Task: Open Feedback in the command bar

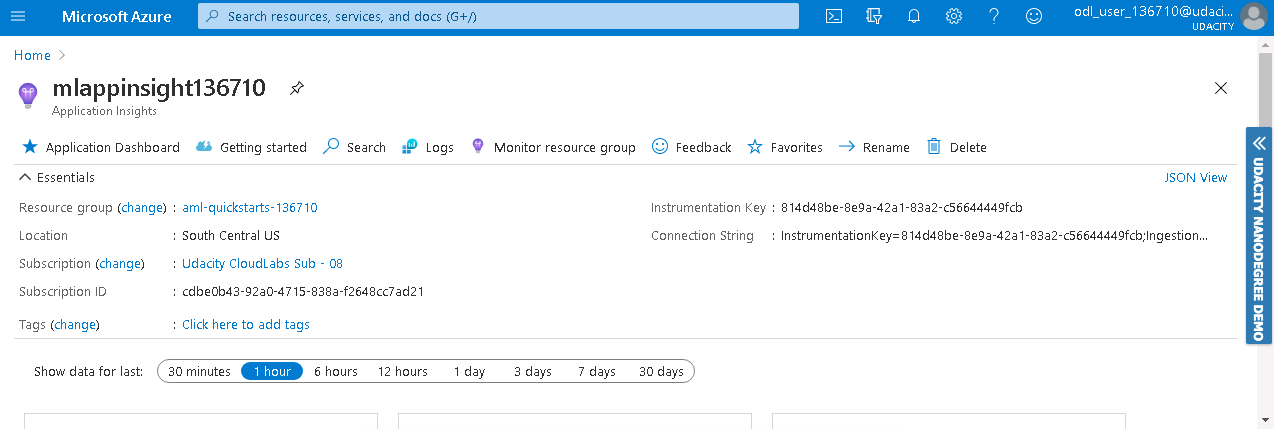Action: click(x=691, y=147)
